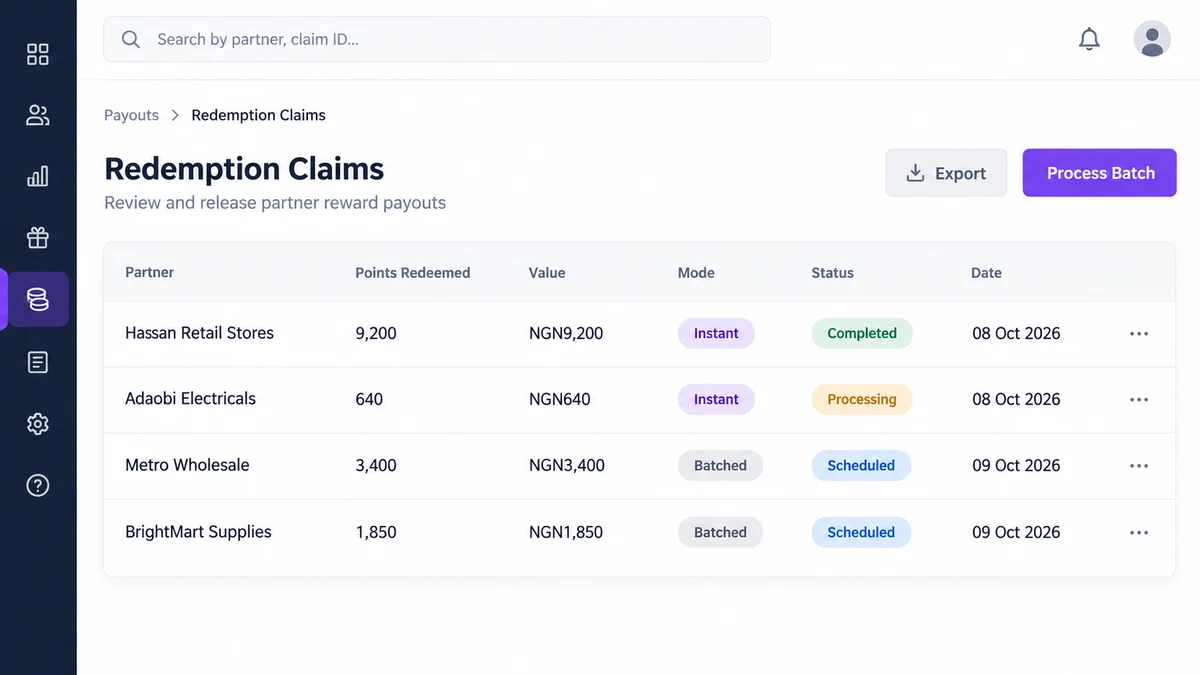Click the NGN3,400 value cell
The height and width of the screenshot is (675, 1200).
click(567, 465)
